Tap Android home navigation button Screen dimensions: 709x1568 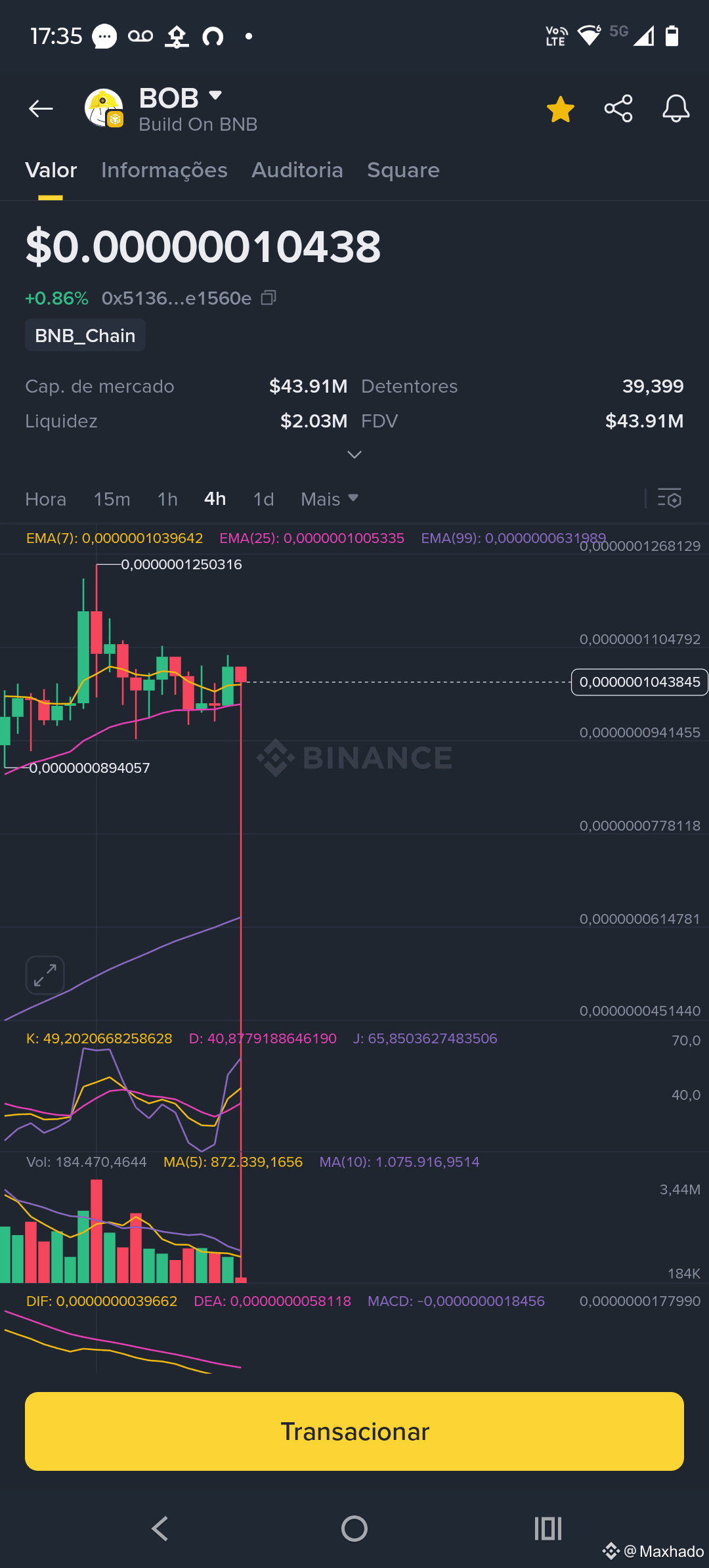[354, 1528]
